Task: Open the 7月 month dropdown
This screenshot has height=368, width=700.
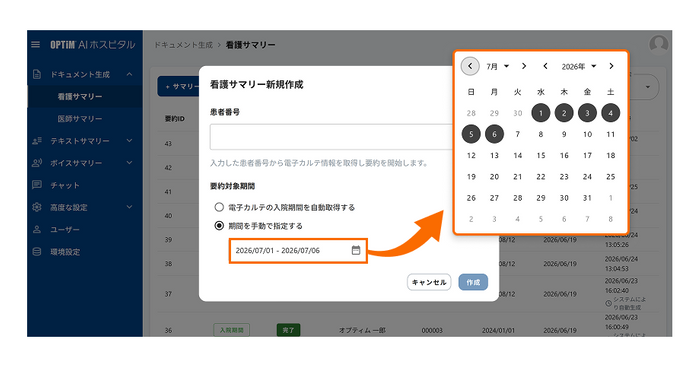Action: click(x=498, y=66)
